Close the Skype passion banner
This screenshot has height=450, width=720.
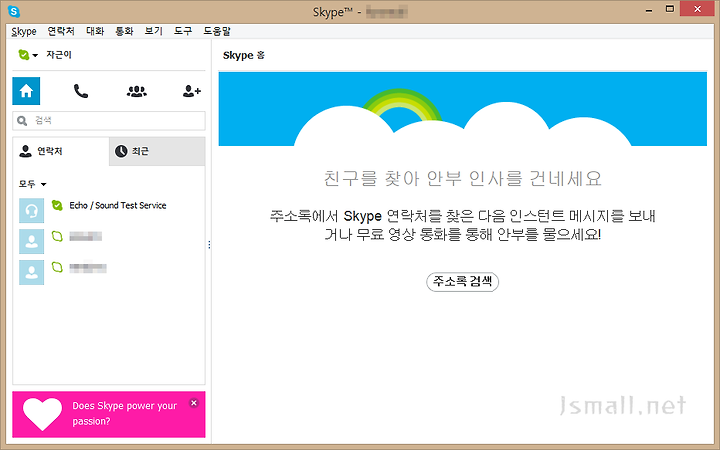194,403
